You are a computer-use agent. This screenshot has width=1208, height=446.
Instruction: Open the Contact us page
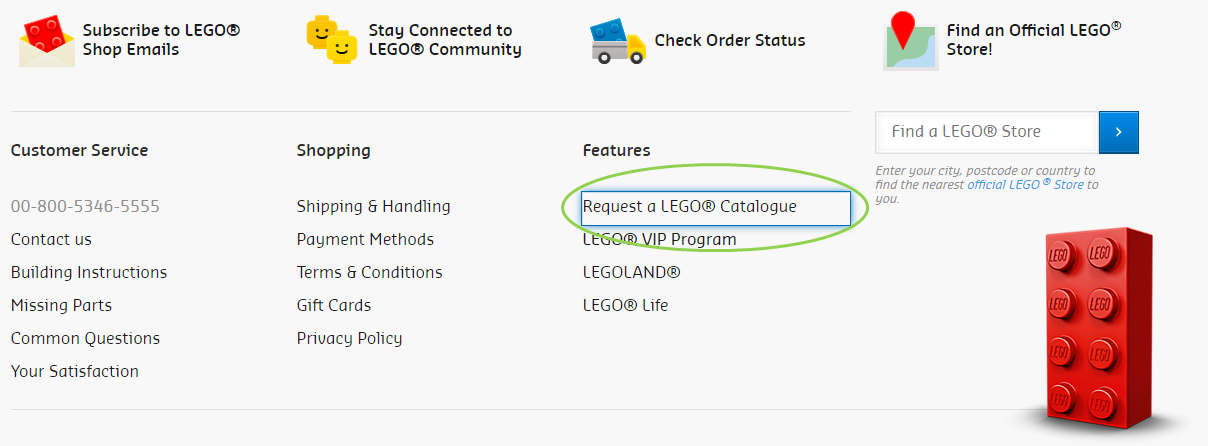pyautogui.click(x=51, y=240)
